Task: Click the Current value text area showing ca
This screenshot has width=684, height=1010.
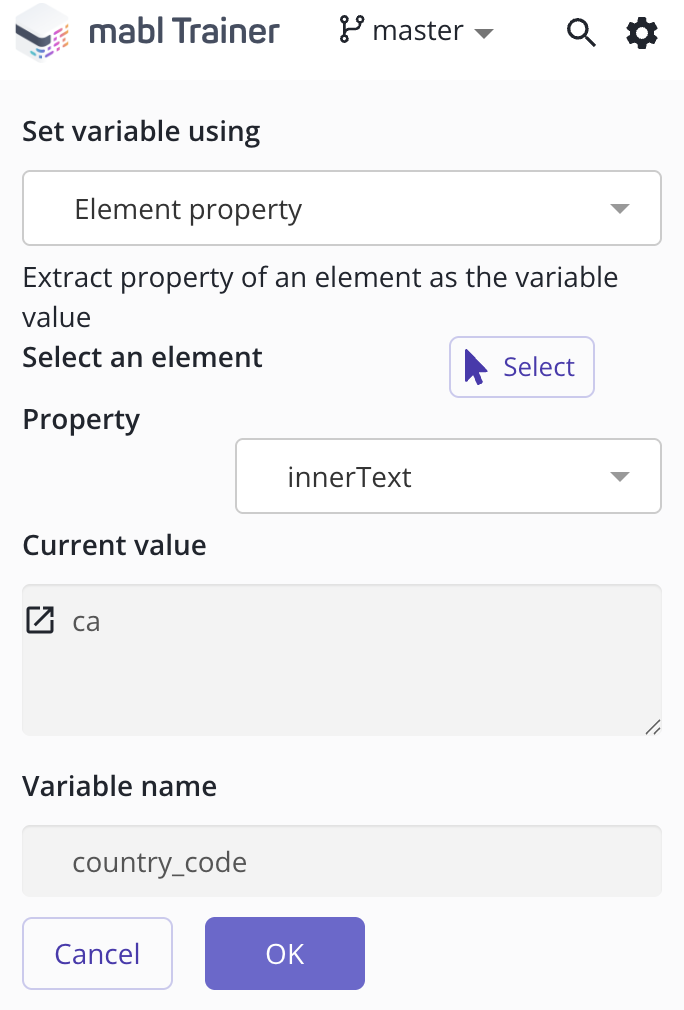Action: coord(342,660)
